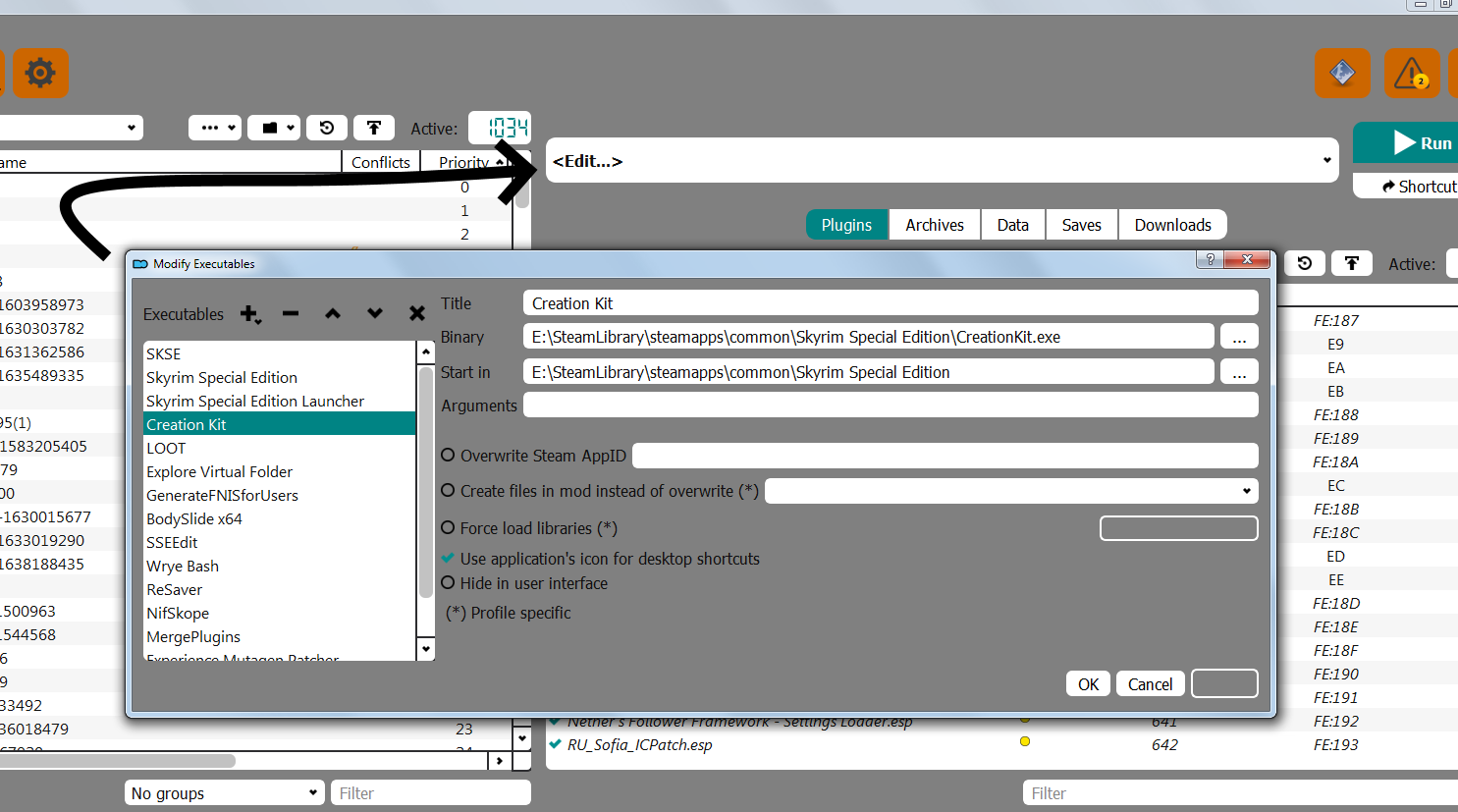Browse for Binary with the ... button

pos(1239,337)
